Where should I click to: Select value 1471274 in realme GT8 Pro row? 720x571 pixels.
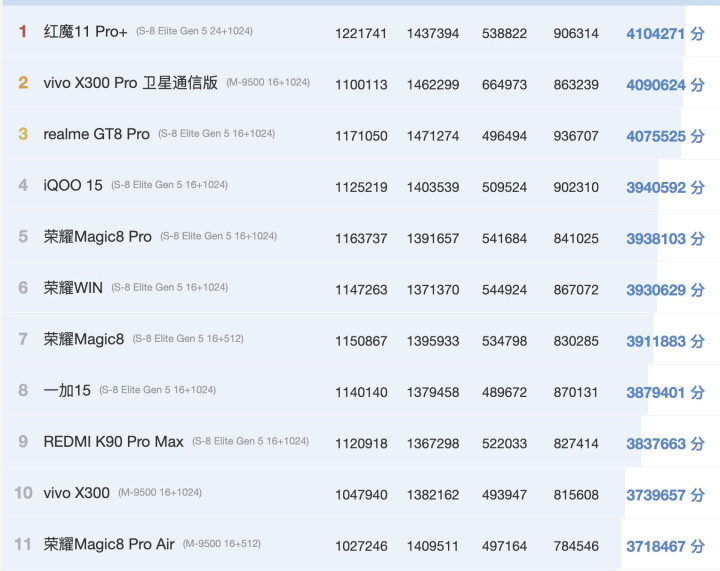pos(433,136)
